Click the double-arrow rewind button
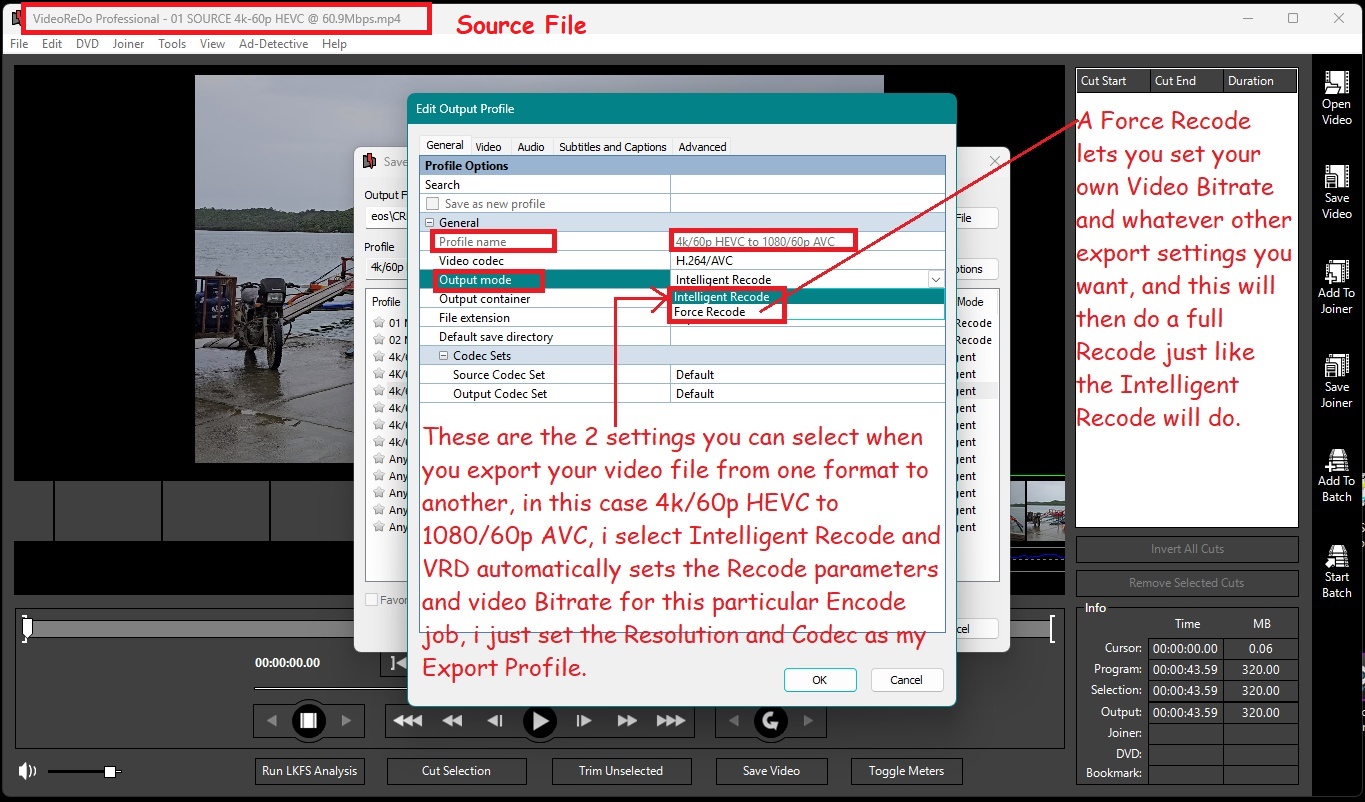Image resolution: width=1365 pixels, height=802 pixels. point(452,720)
